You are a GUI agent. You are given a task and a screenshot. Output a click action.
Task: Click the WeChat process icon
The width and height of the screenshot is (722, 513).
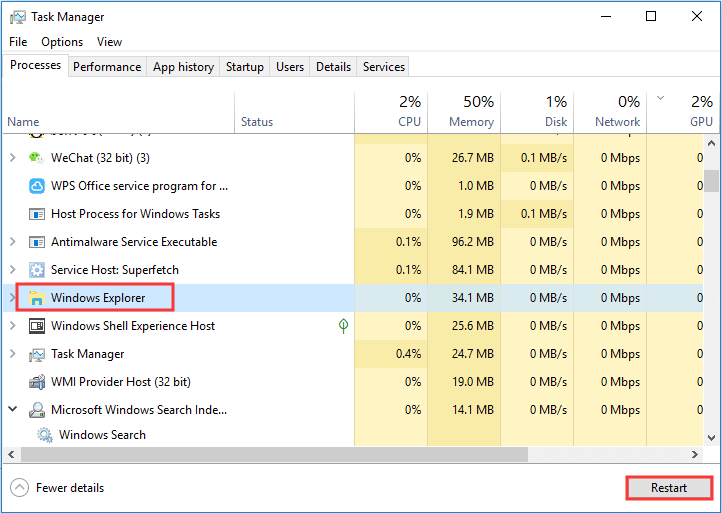(36, 158)
